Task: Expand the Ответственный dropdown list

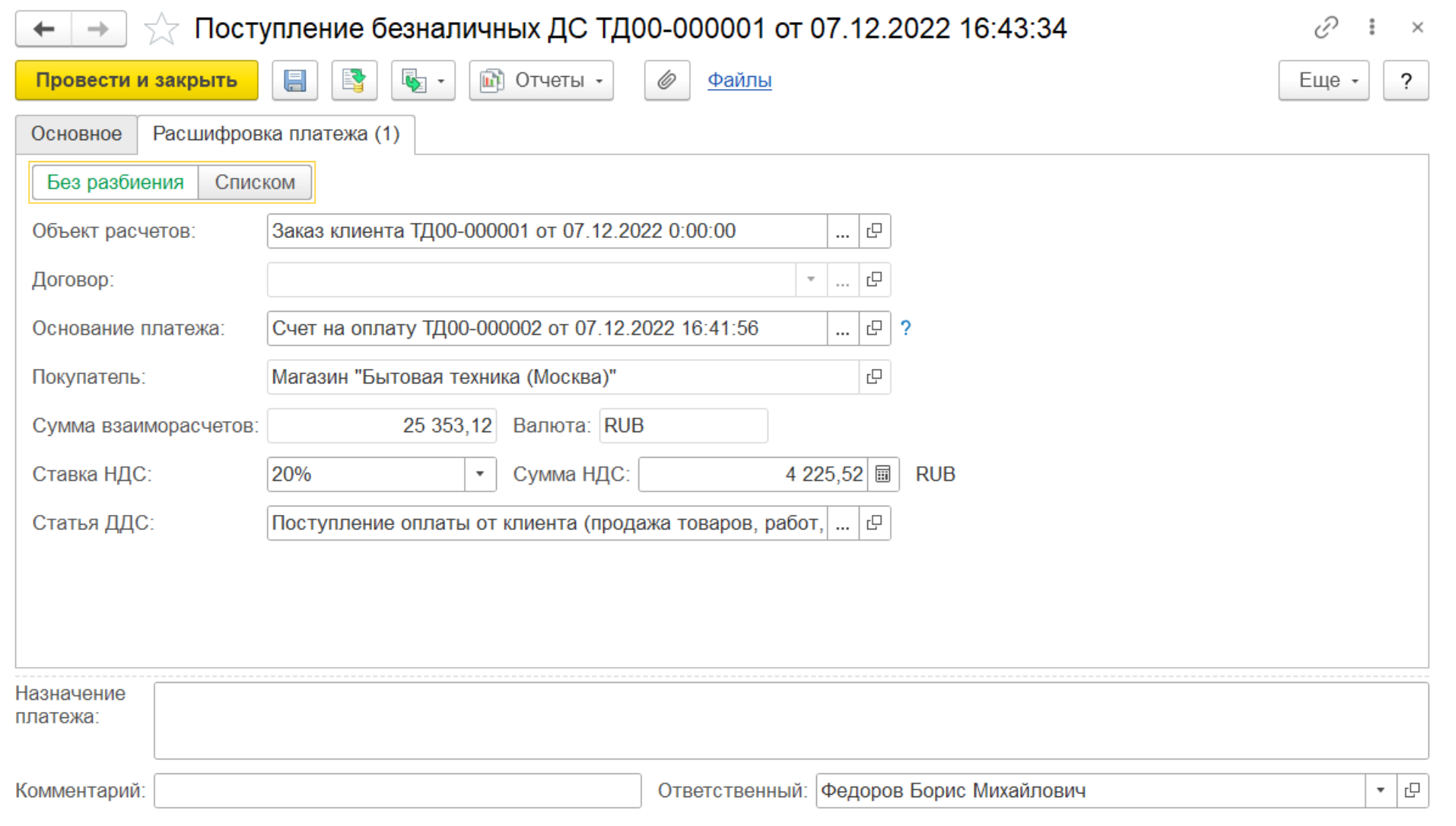Action: pyautogui.click(x=1380, y=791)
